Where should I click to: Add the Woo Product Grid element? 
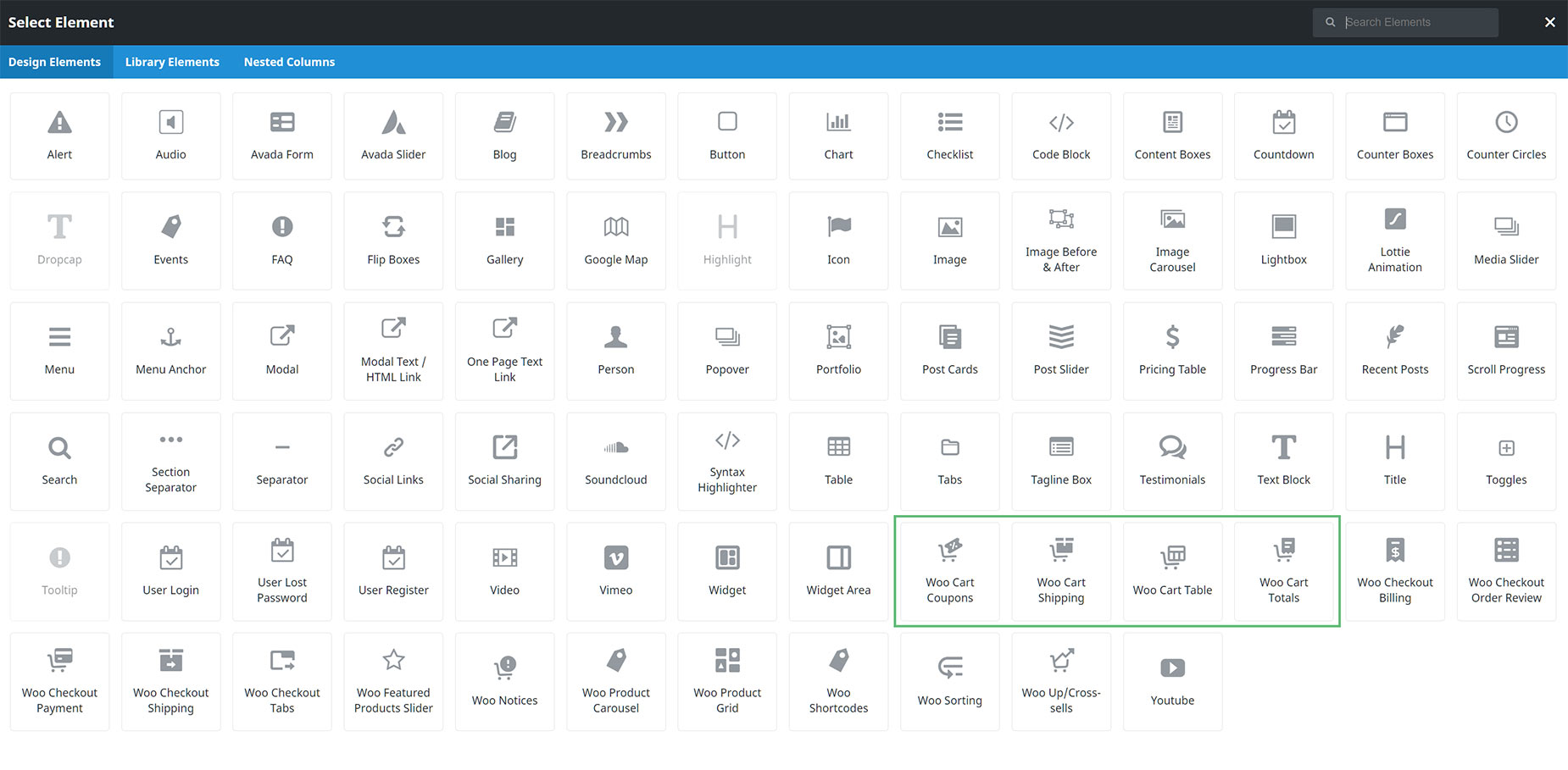click(x=727, y=681)
